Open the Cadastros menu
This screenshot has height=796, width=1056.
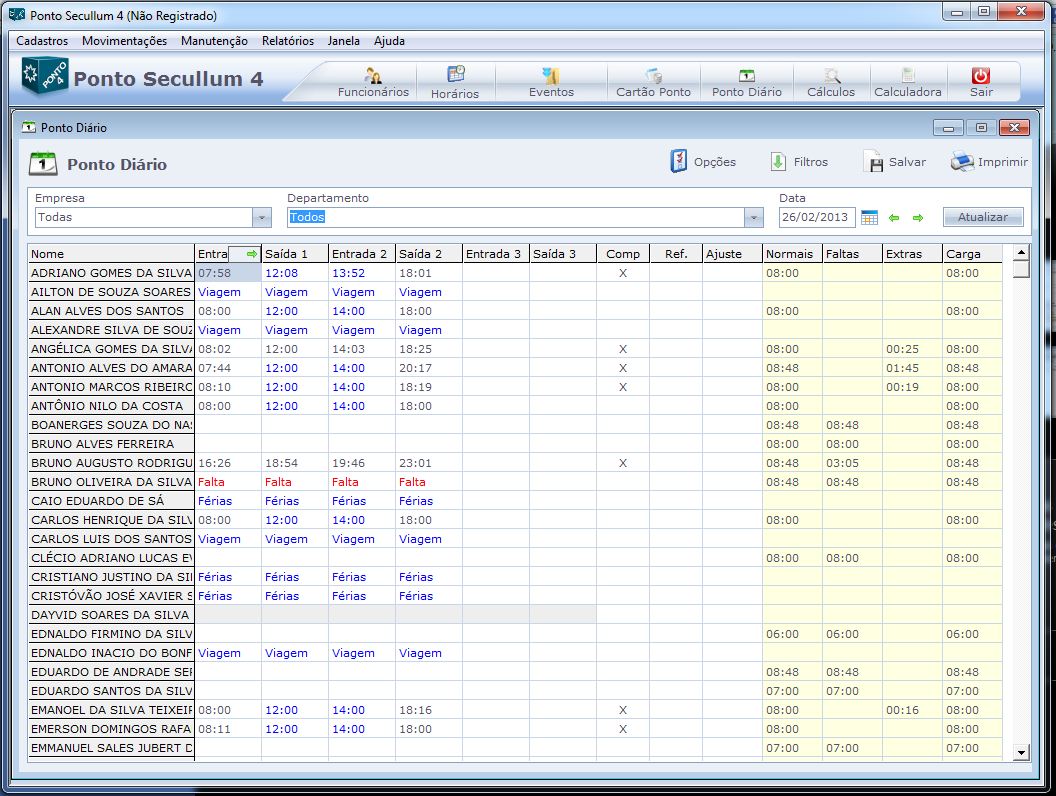[x=42, y=41]
